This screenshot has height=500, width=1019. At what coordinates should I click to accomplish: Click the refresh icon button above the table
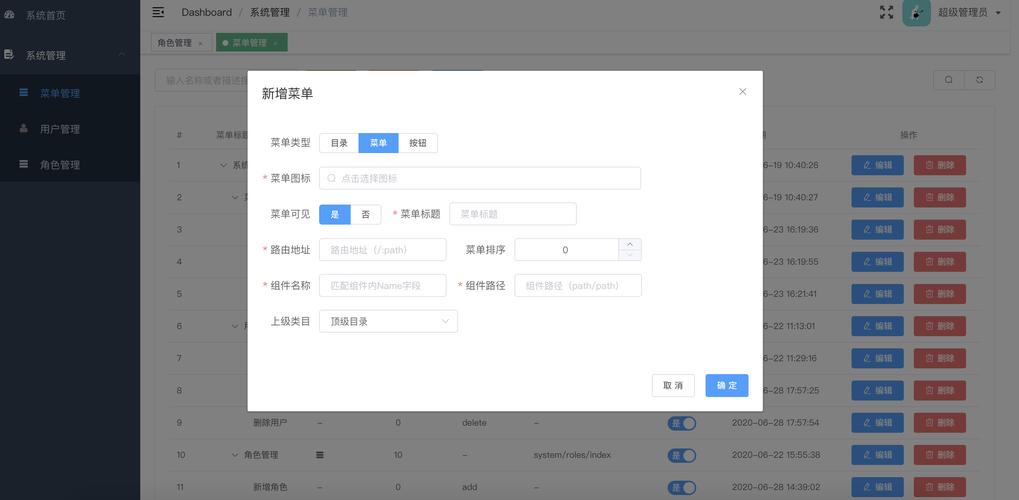click(x=979, y=80)
